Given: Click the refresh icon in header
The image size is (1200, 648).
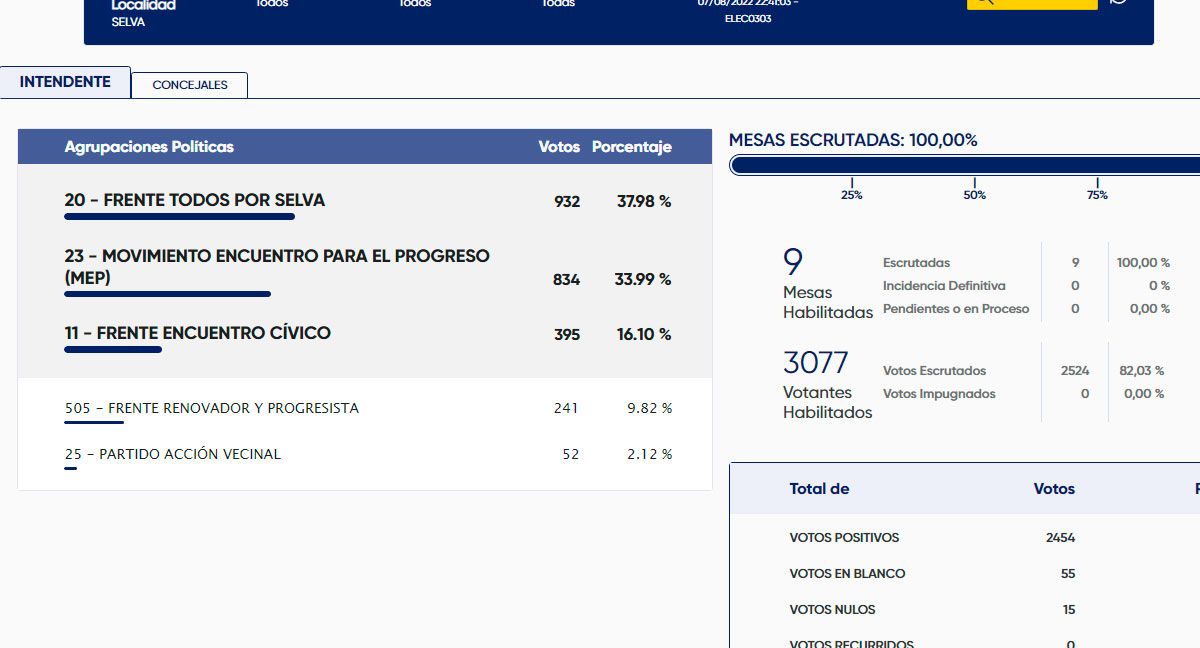Looking at the screenshot, I should [x=1118, y=3].
